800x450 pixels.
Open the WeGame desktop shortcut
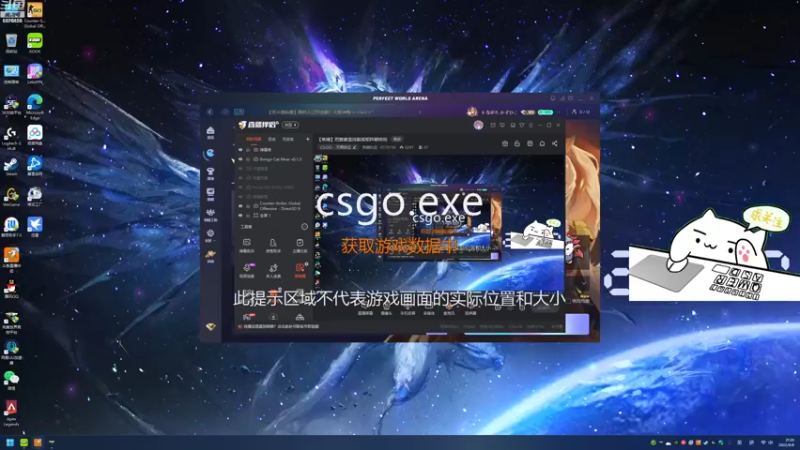(x=11, y=197)
